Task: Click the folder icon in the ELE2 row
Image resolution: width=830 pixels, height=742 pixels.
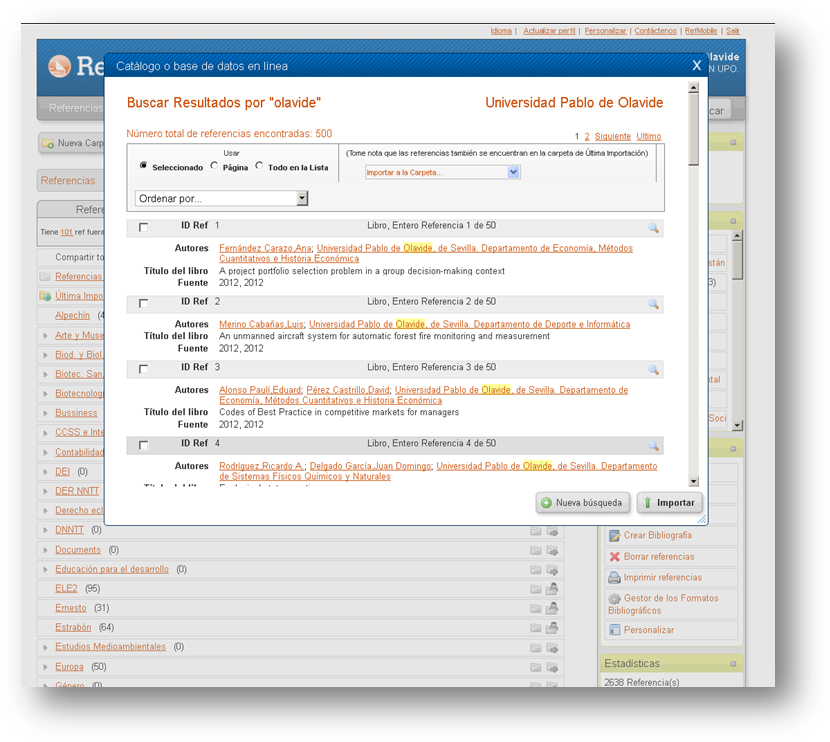Action: [536, 589]
